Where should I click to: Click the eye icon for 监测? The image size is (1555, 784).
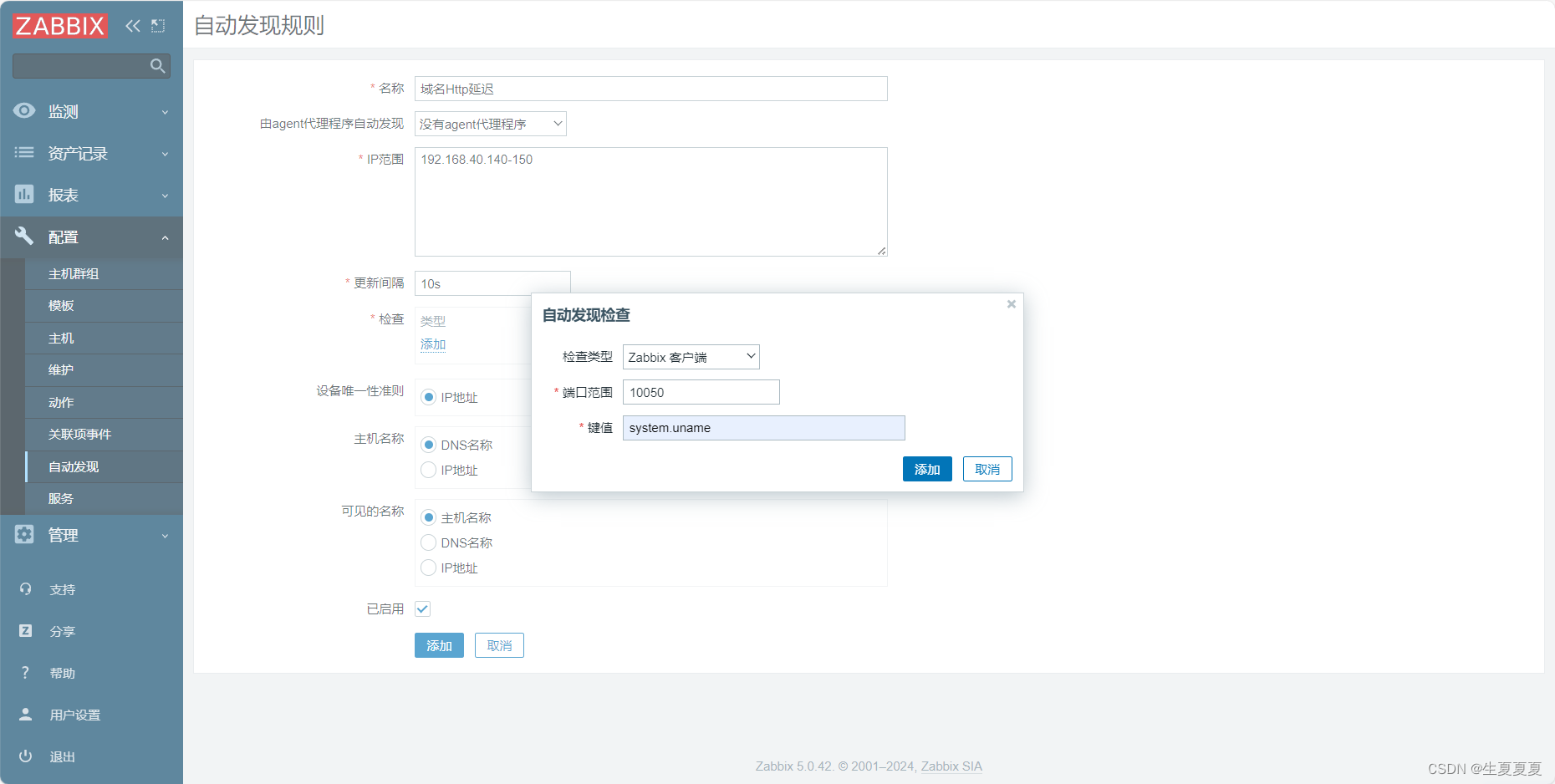click(x=24, y=110)
